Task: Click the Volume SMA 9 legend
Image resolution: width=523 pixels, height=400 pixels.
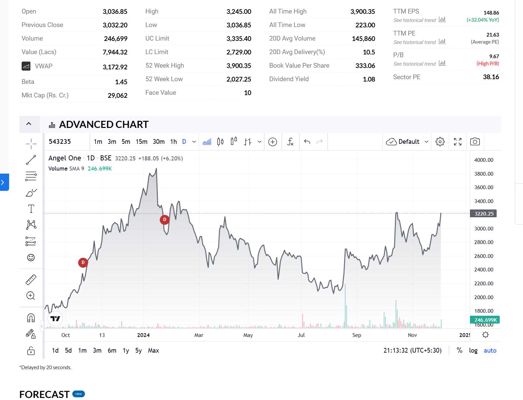Action: pyautogui.click(x=80, y=169)
